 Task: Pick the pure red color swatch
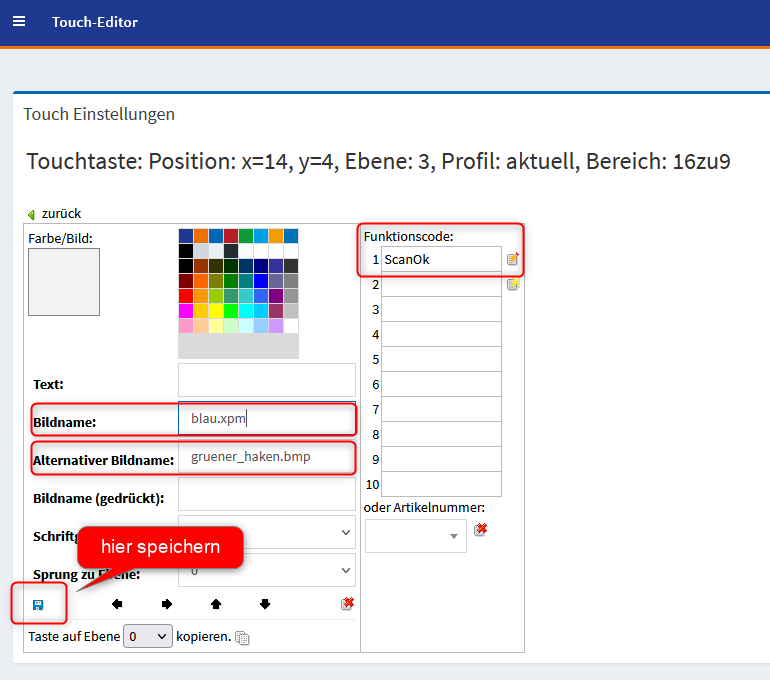click(186, 296)
